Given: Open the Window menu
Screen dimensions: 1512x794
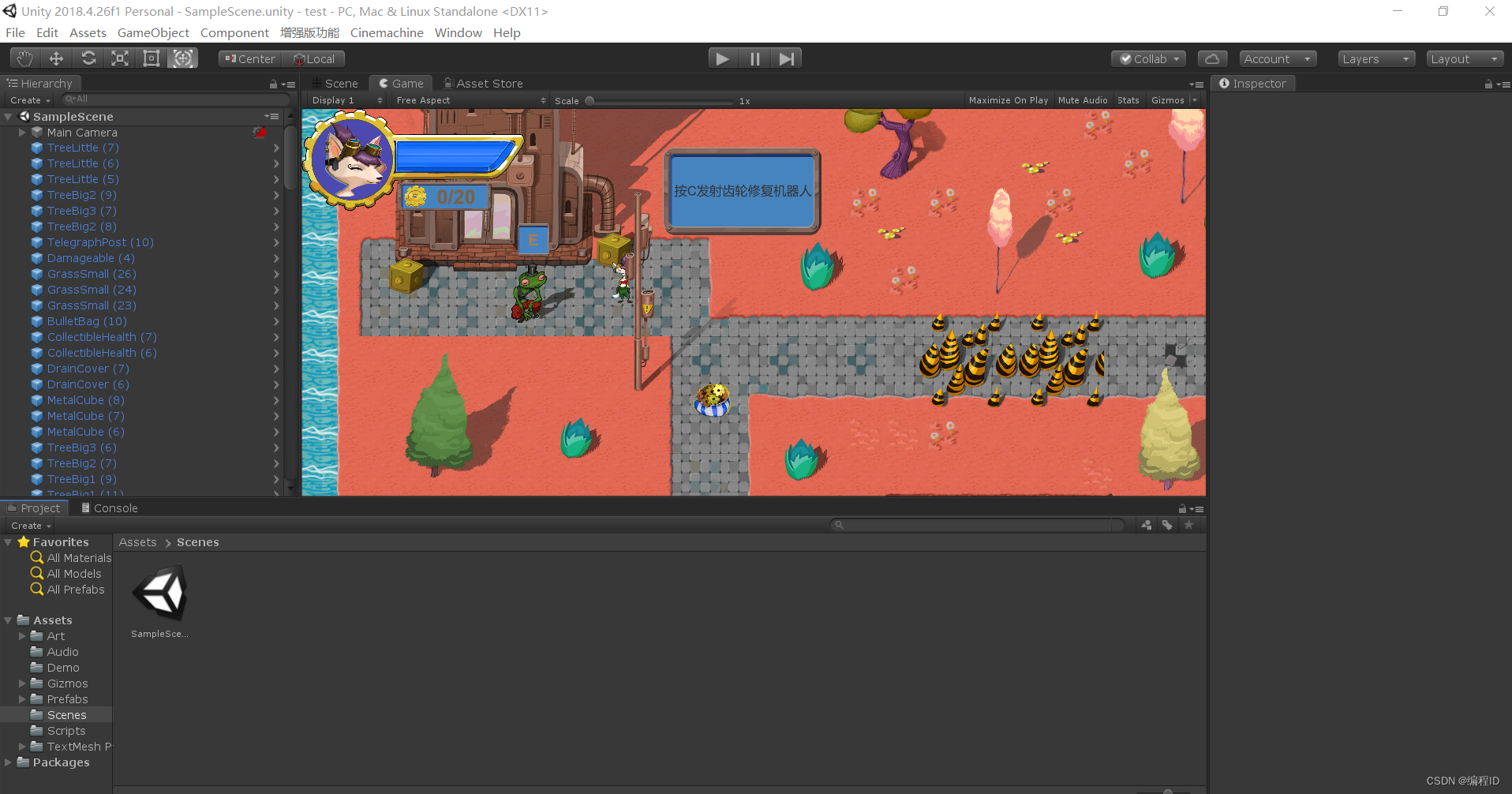Looking at the screenshot, I should coord(458,32).
